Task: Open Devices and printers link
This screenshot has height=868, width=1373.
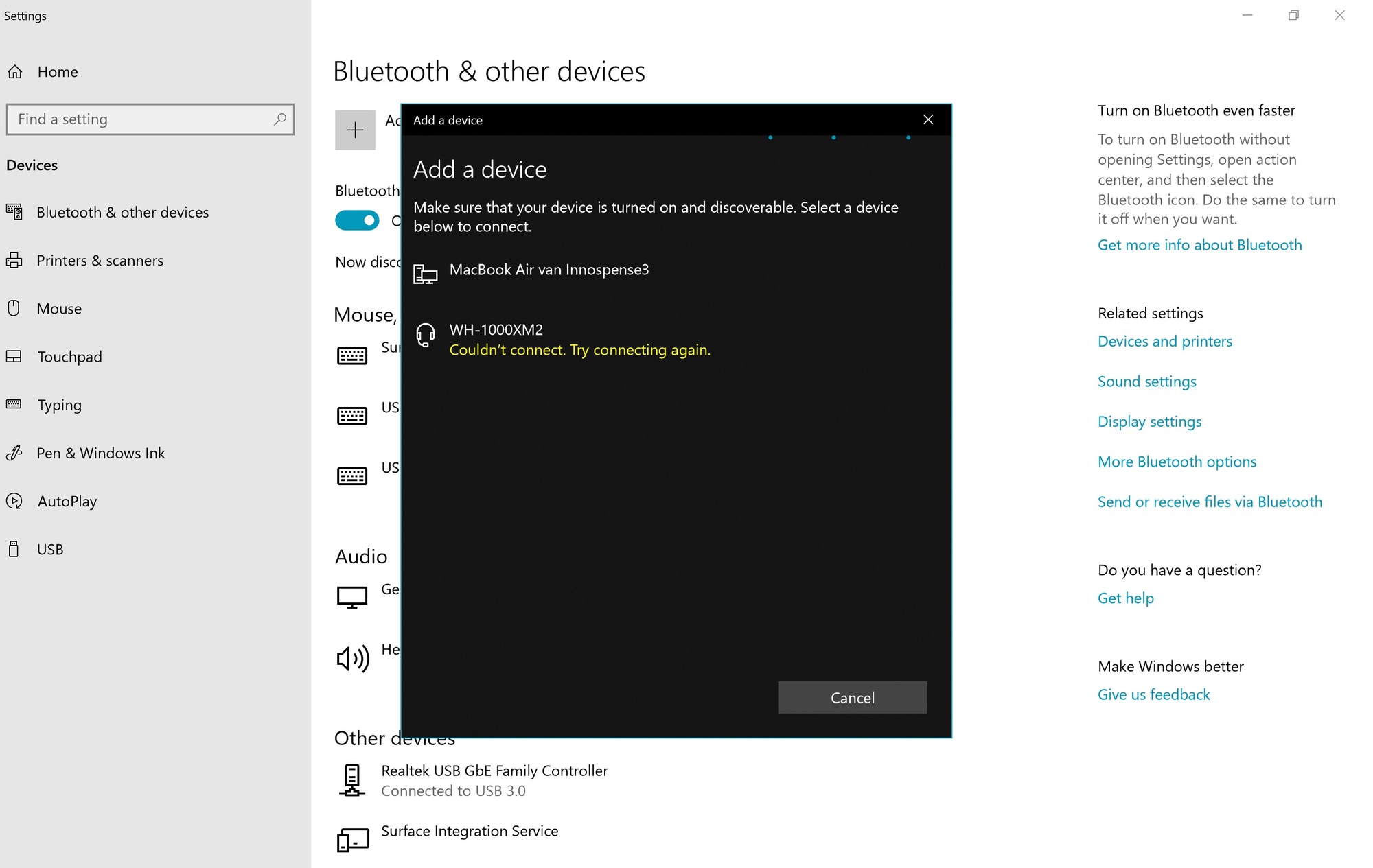Action: pyautogui.click(x=1165, y=341)
